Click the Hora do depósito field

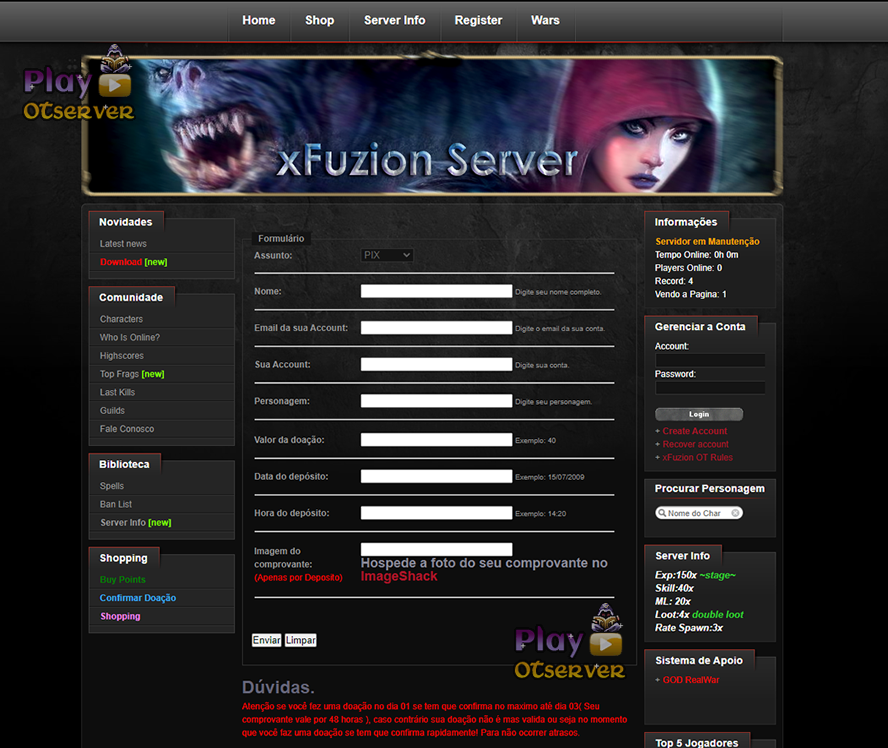tap(437, 513)
